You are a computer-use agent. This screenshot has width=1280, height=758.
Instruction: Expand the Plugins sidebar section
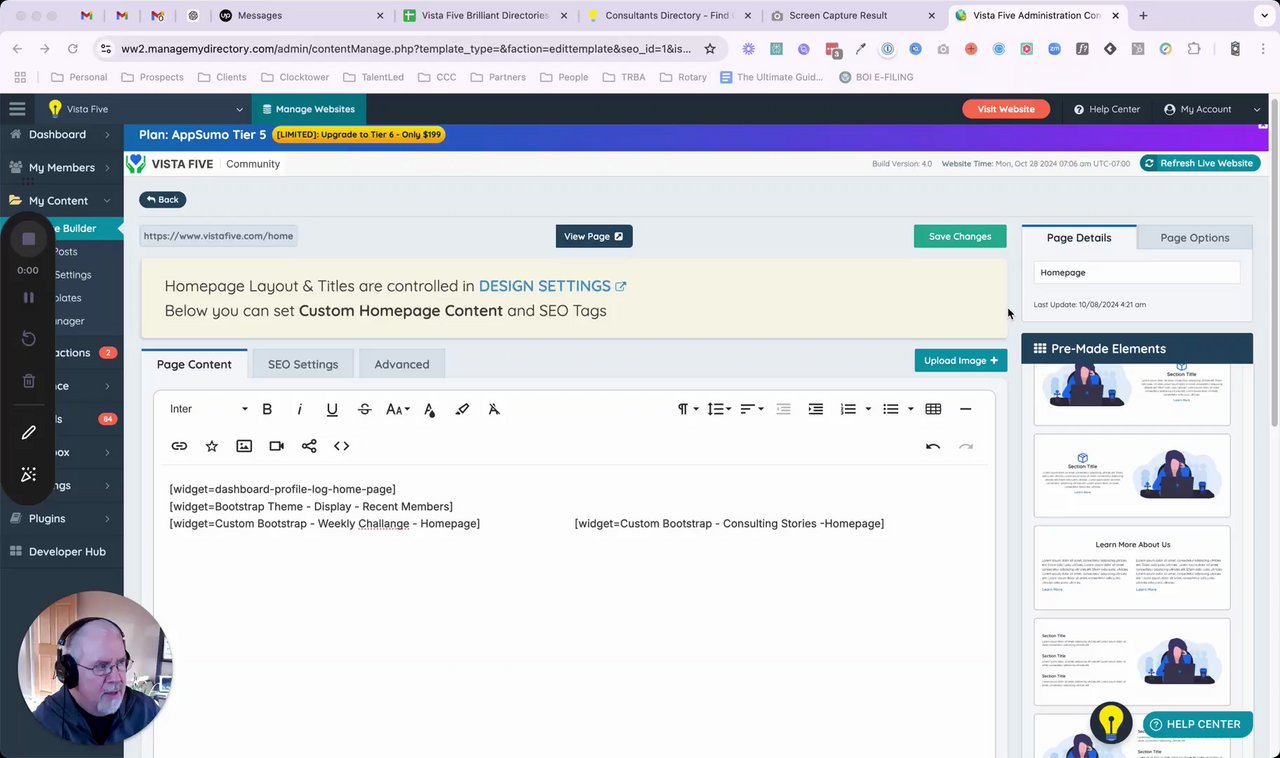[62, 518]
